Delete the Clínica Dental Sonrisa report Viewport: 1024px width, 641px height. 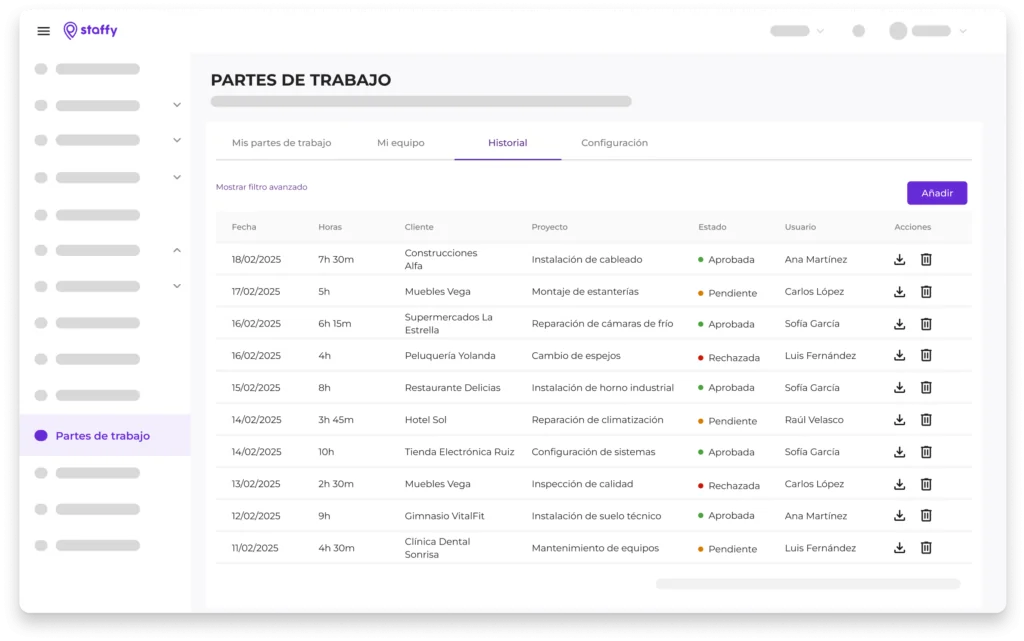926,548
